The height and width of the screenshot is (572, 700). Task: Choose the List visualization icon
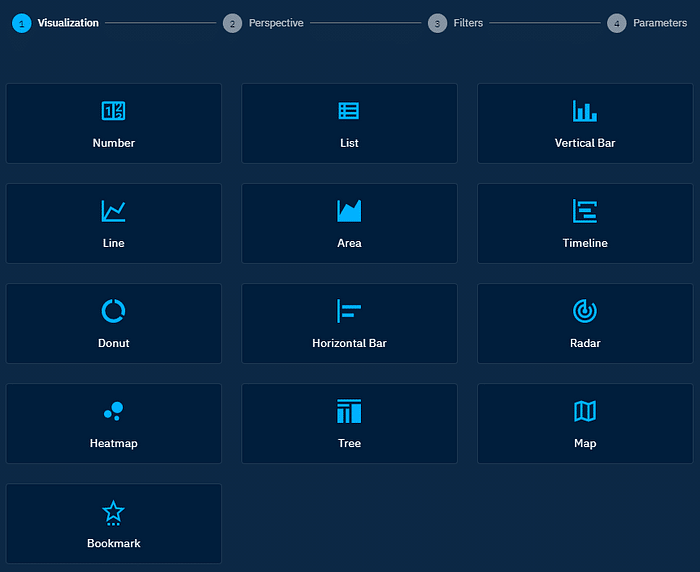349,111
